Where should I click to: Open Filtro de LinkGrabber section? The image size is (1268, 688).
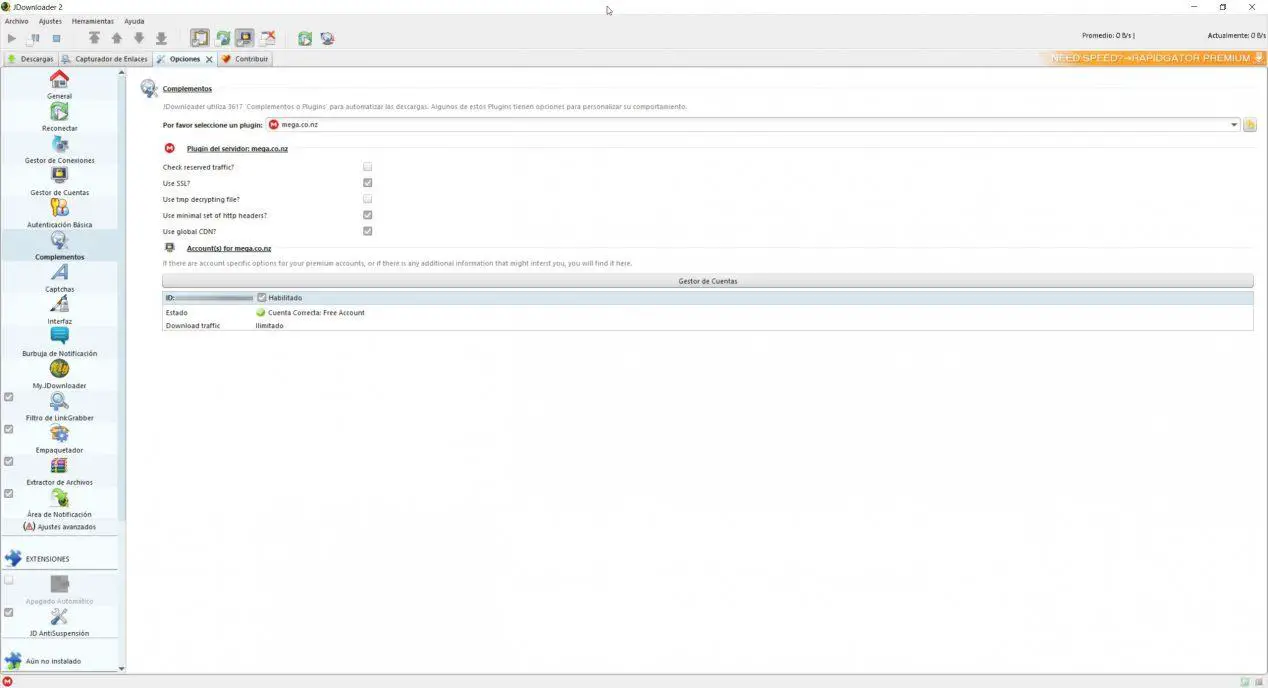[x=59, y=406]
